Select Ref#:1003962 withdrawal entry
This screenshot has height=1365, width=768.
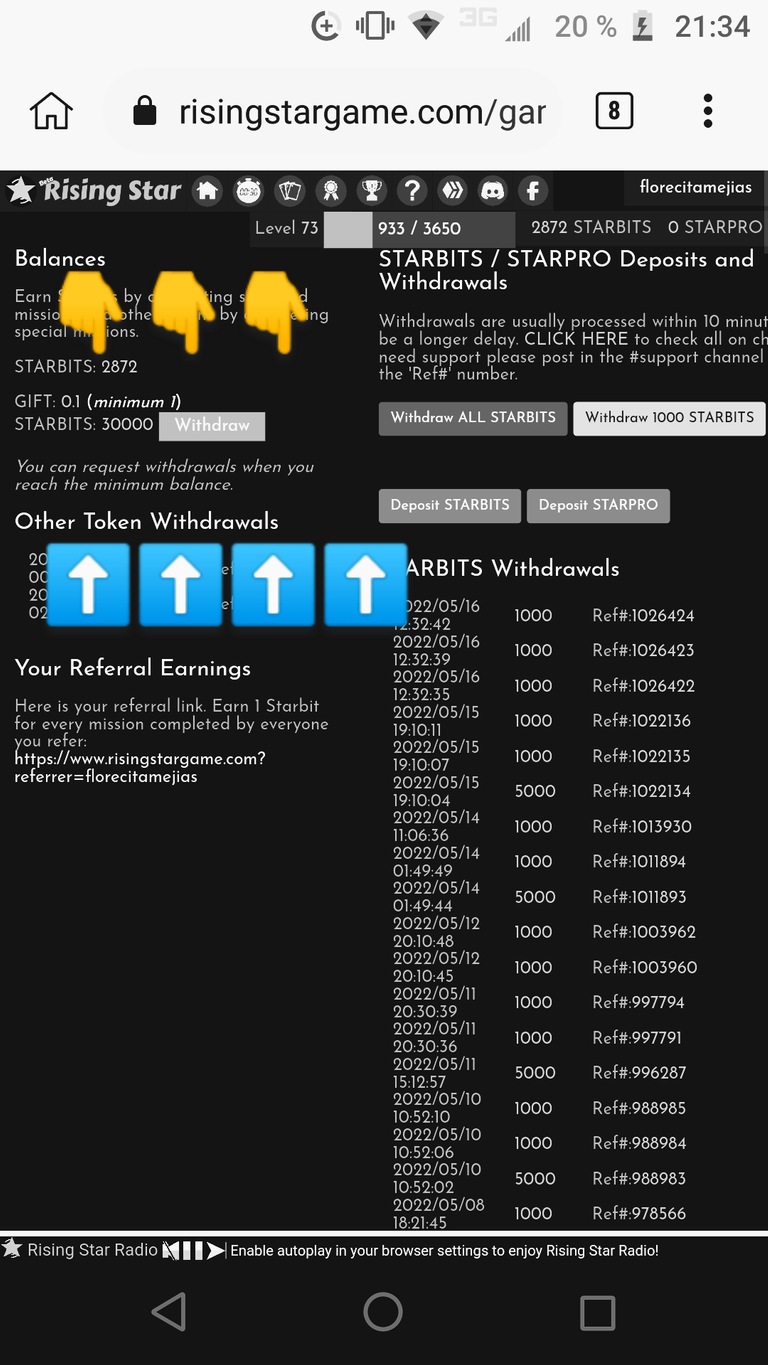coord(644,932)
